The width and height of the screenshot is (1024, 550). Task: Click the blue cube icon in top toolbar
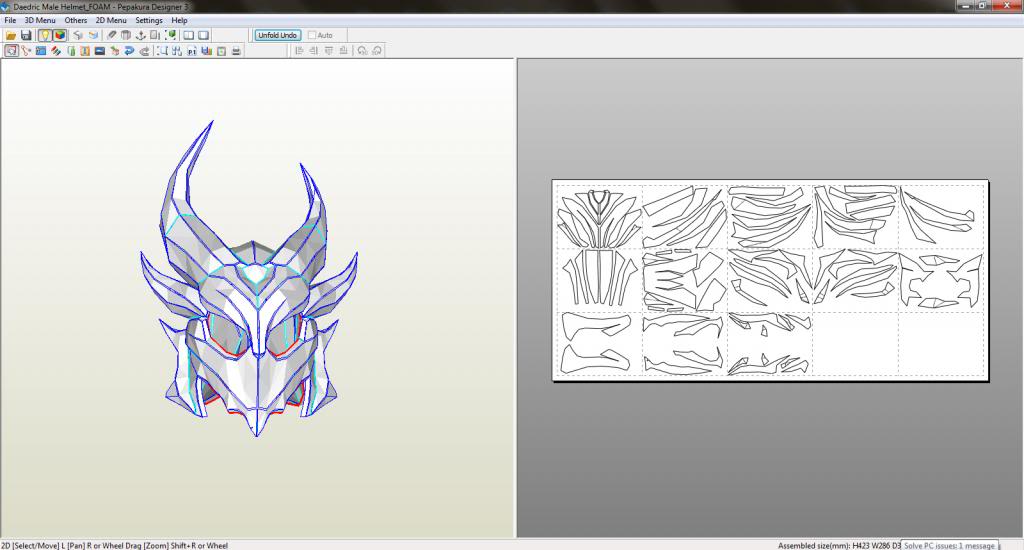point(93,35)
